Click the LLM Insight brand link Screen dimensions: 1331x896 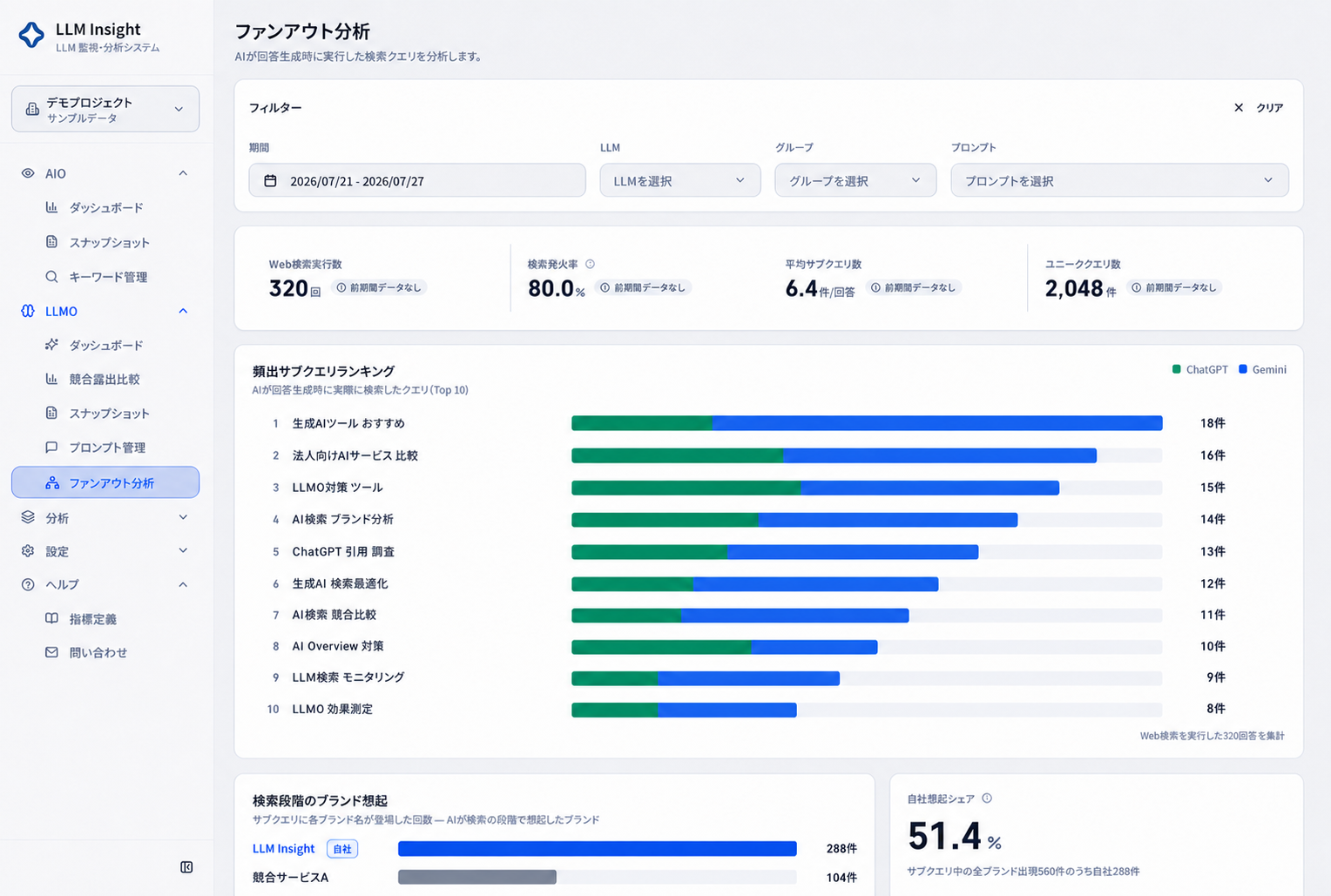pyautogui.click(x=284, y=848)
